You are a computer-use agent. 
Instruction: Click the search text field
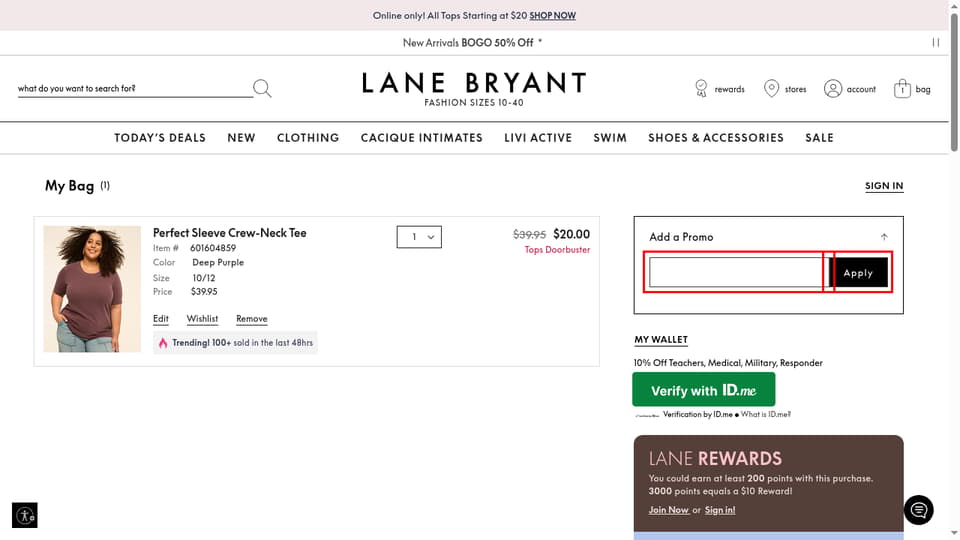pos(135,89)
